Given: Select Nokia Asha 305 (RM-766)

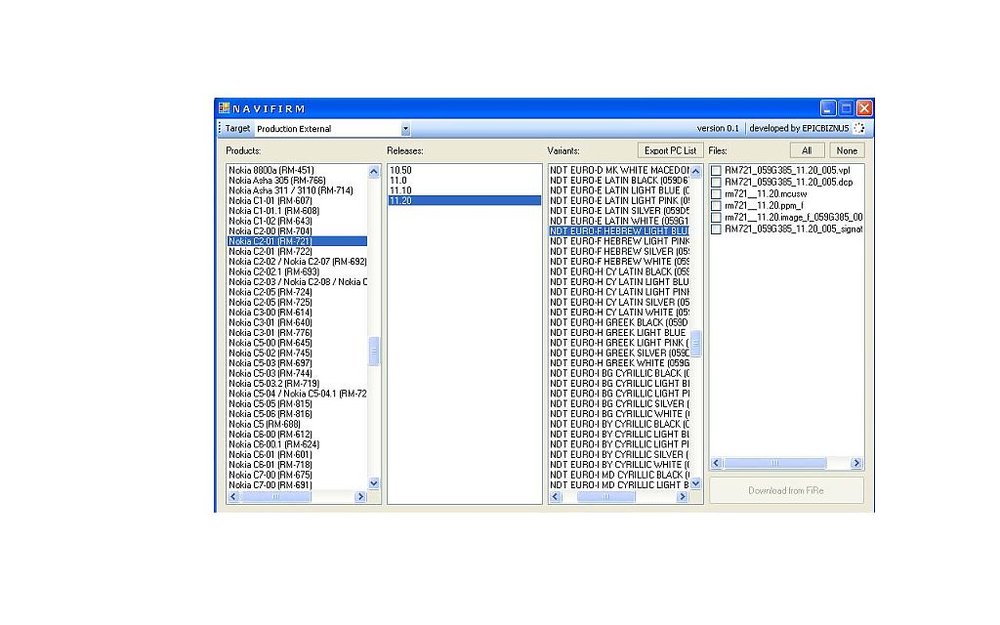Looking at the screenshot, I should click(x=297, y=180).
